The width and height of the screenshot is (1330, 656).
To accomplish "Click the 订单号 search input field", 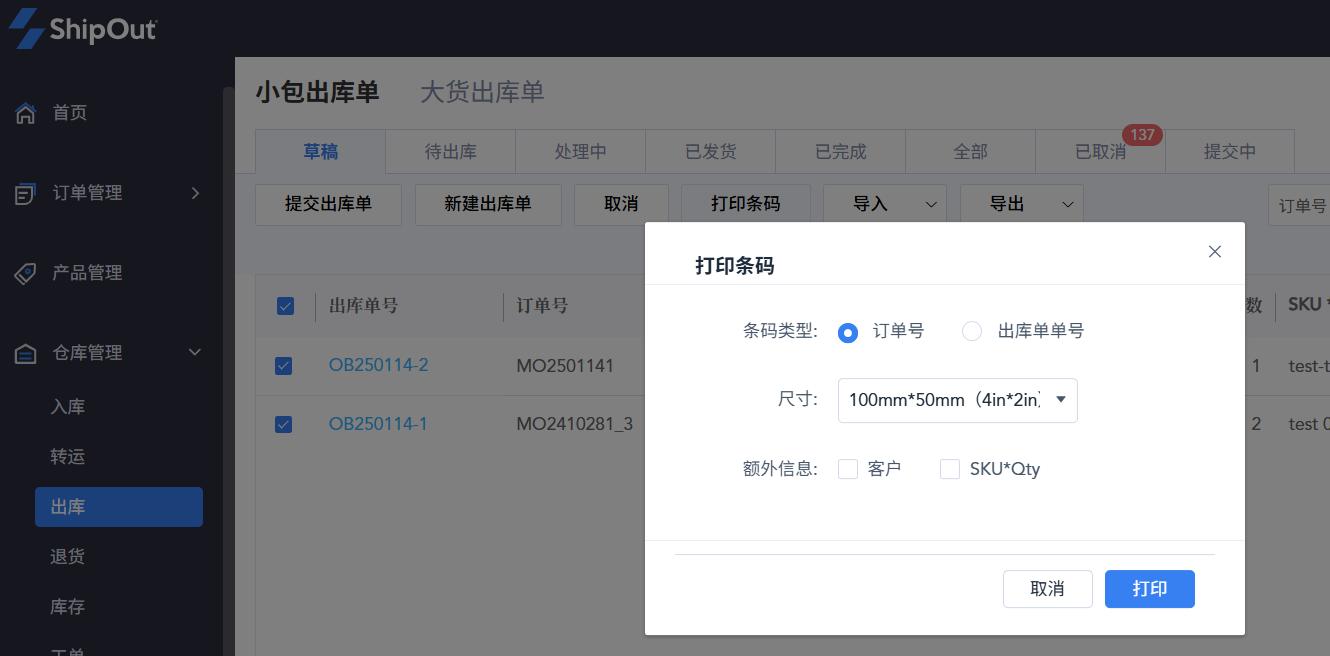I will [x=1300, y=205].
